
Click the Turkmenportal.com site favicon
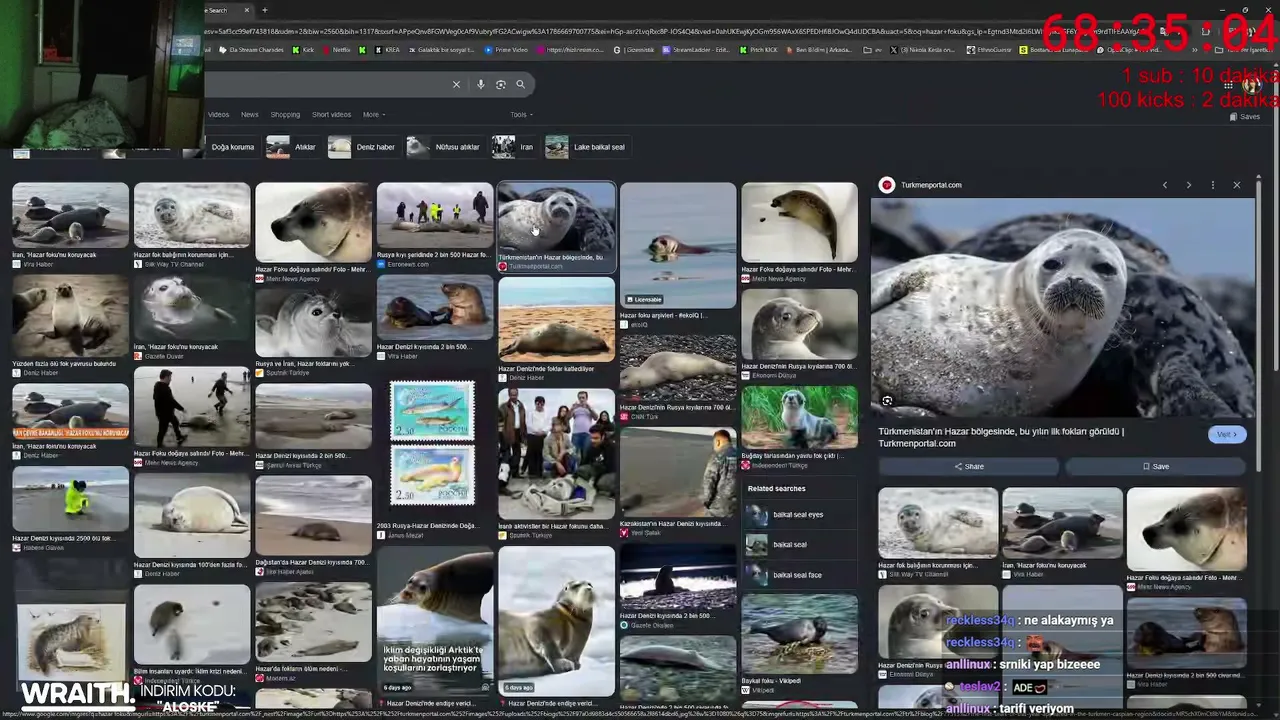click(886, 185)
